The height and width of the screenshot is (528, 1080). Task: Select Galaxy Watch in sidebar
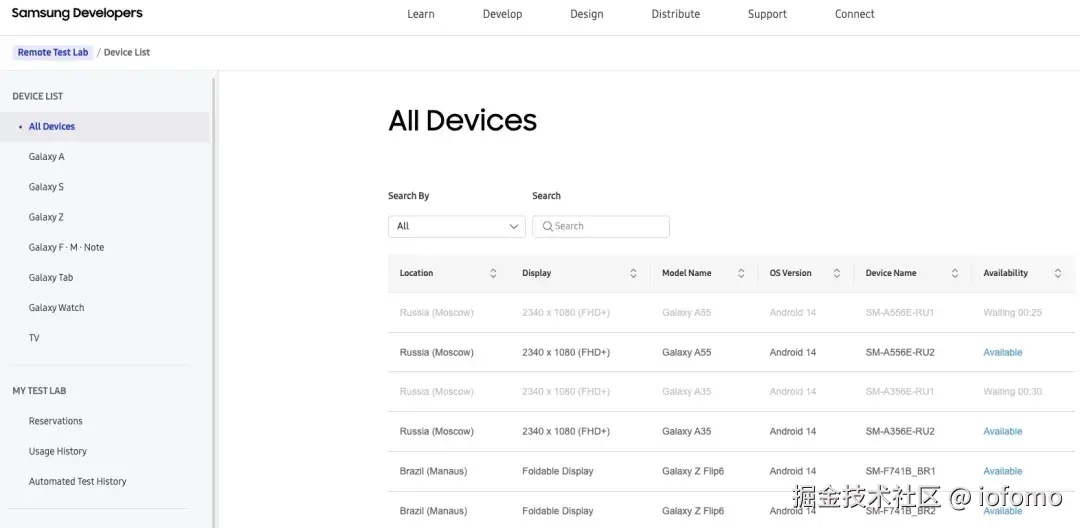56,308
